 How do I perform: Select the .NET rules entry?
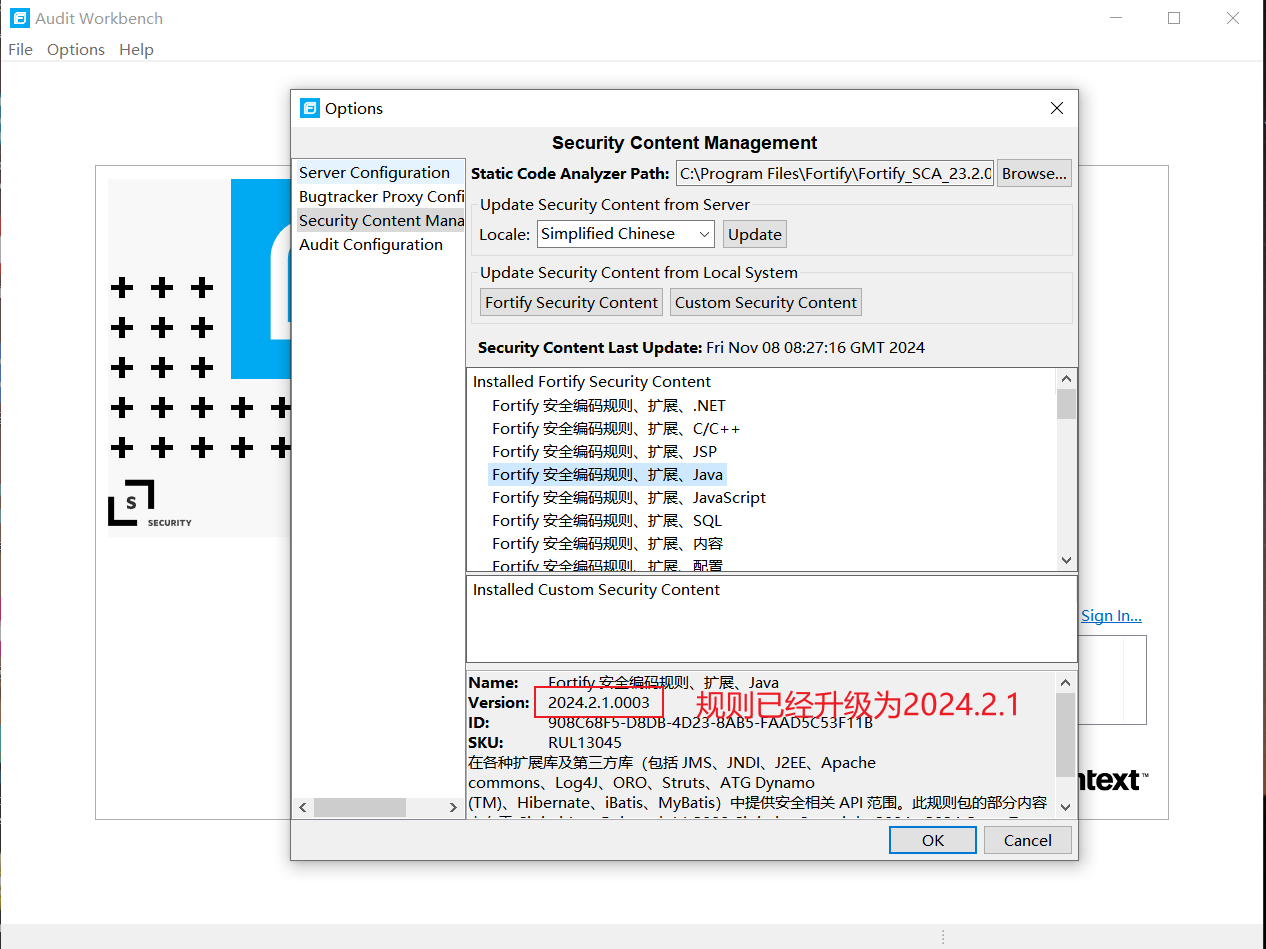[x=609, y=405]
